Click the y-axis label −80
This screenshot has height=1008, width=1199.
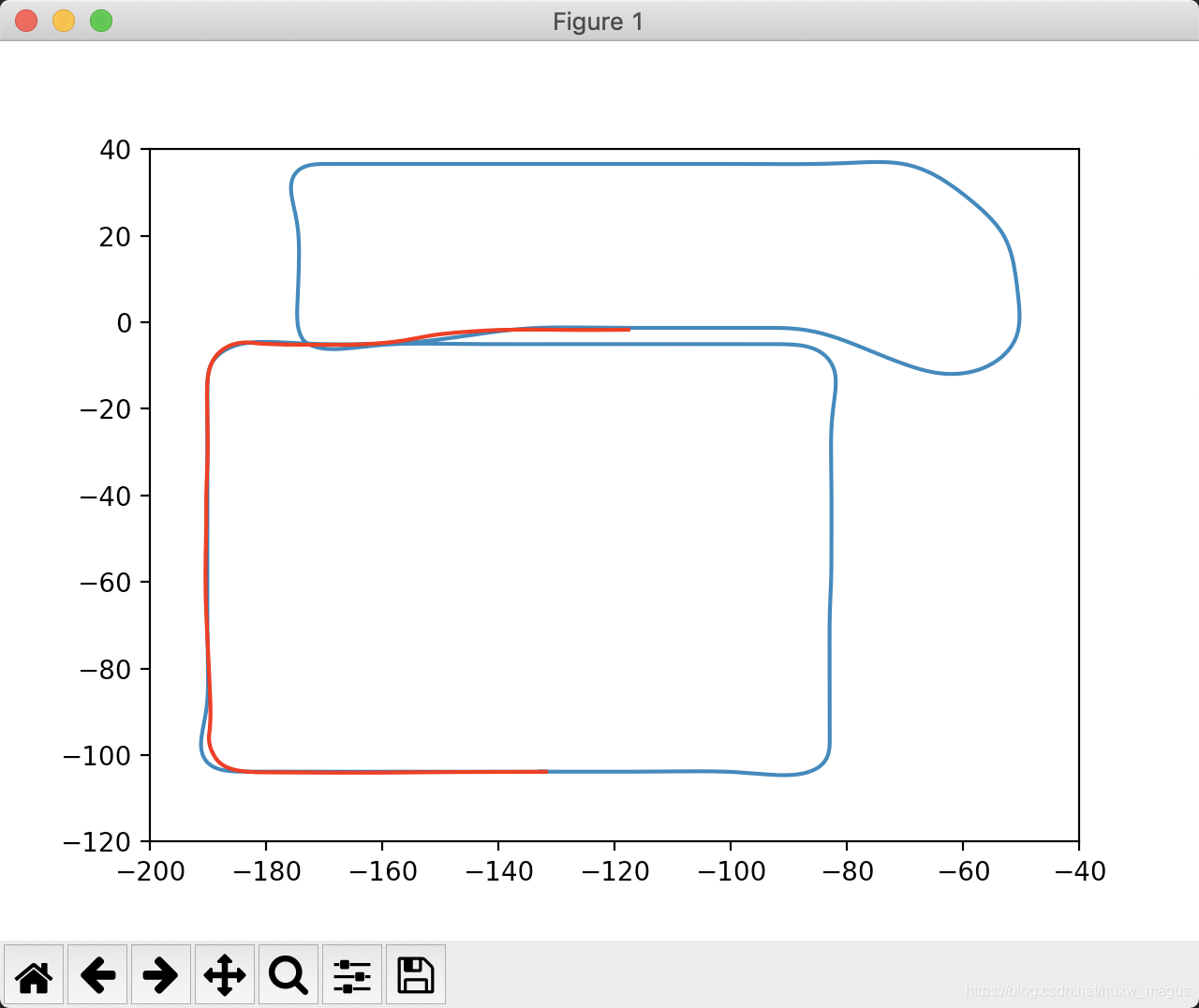[x=106, y=670]
